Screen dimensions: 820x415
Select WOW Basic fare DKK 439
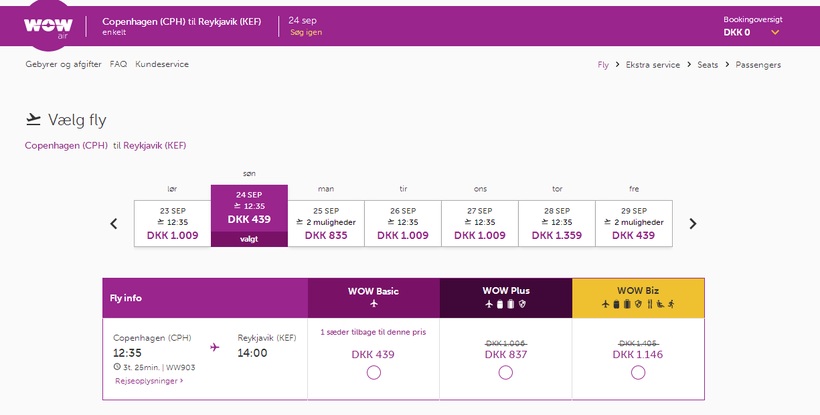(373, 373)
